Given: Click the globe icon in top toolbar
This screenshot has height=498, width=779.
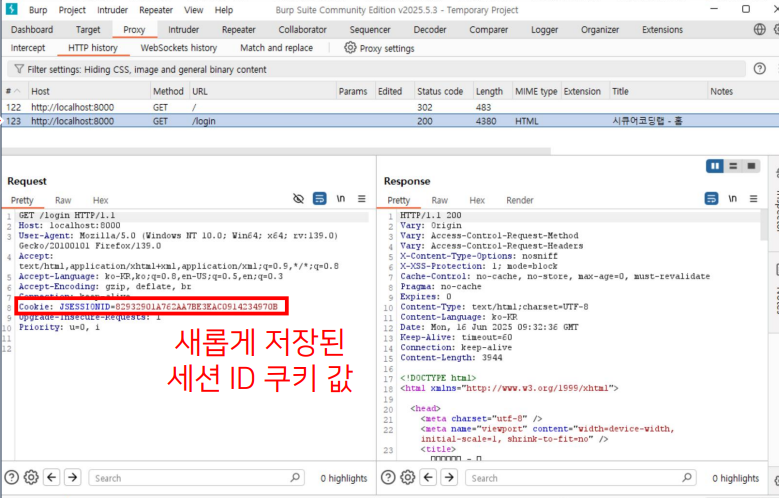Looking at the screenshot, I should 759,30.
